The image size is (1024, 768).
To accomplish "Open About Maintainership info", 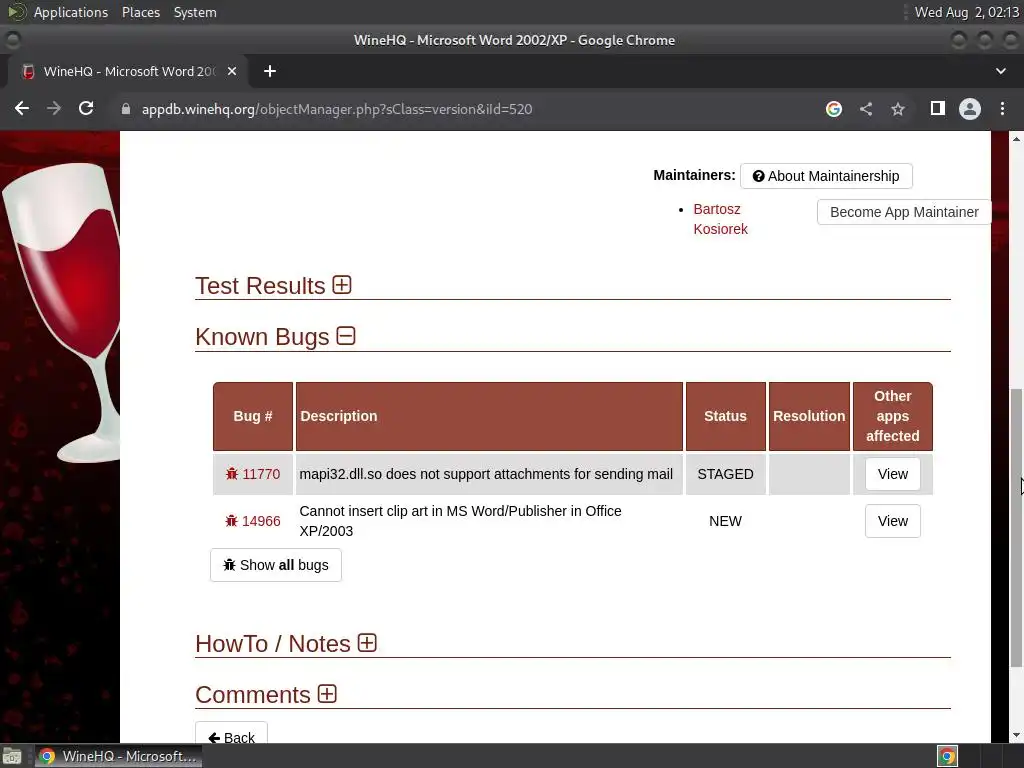I will [x=826, y=176].
